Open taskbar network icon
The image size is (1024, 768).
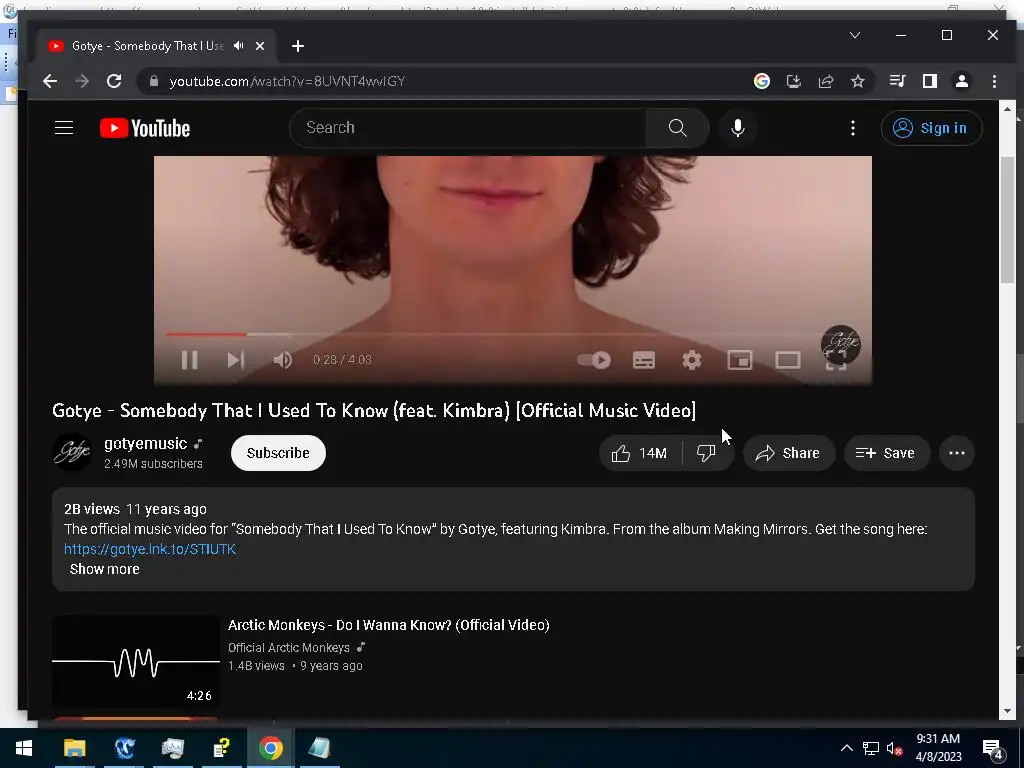(x=871, y=748)
